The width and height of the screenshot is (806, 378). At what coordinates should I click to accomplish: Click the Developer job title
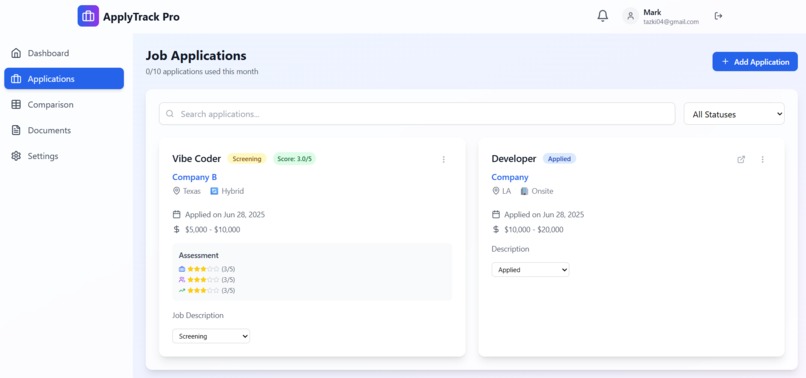tap(514, 159)
